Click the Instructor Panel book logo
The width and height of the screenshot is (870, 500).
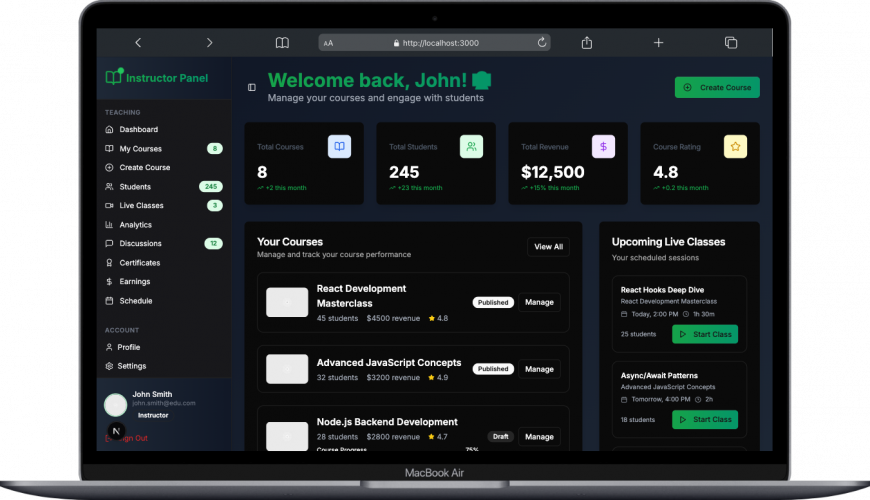114,77
